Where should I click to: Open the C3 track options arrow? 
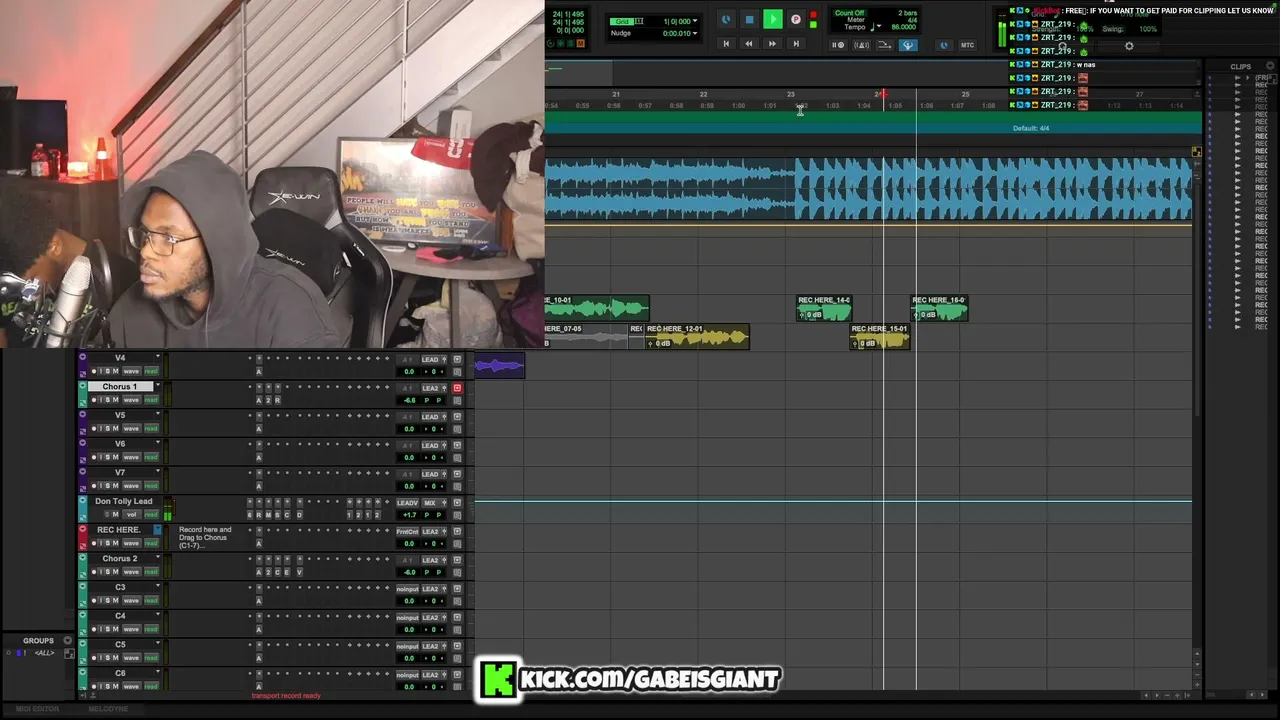coord(157,587)
